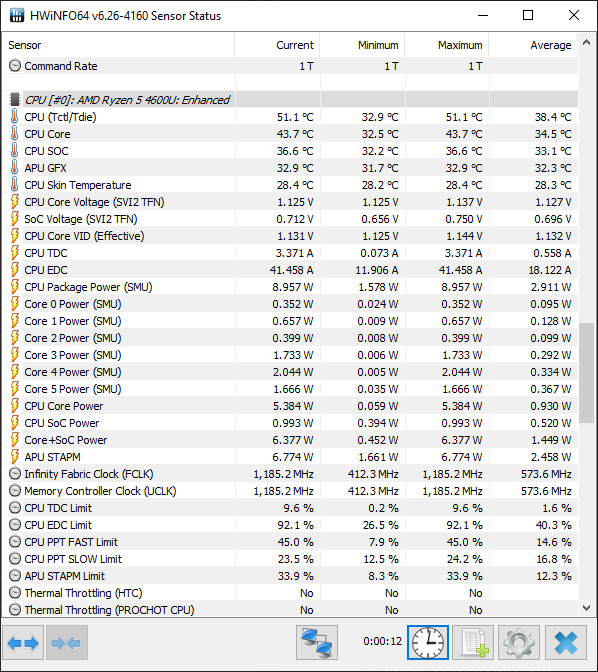Close sensor window with the blue X icon
The width and height of the screenshot is (598, 672).
[566, 642]
